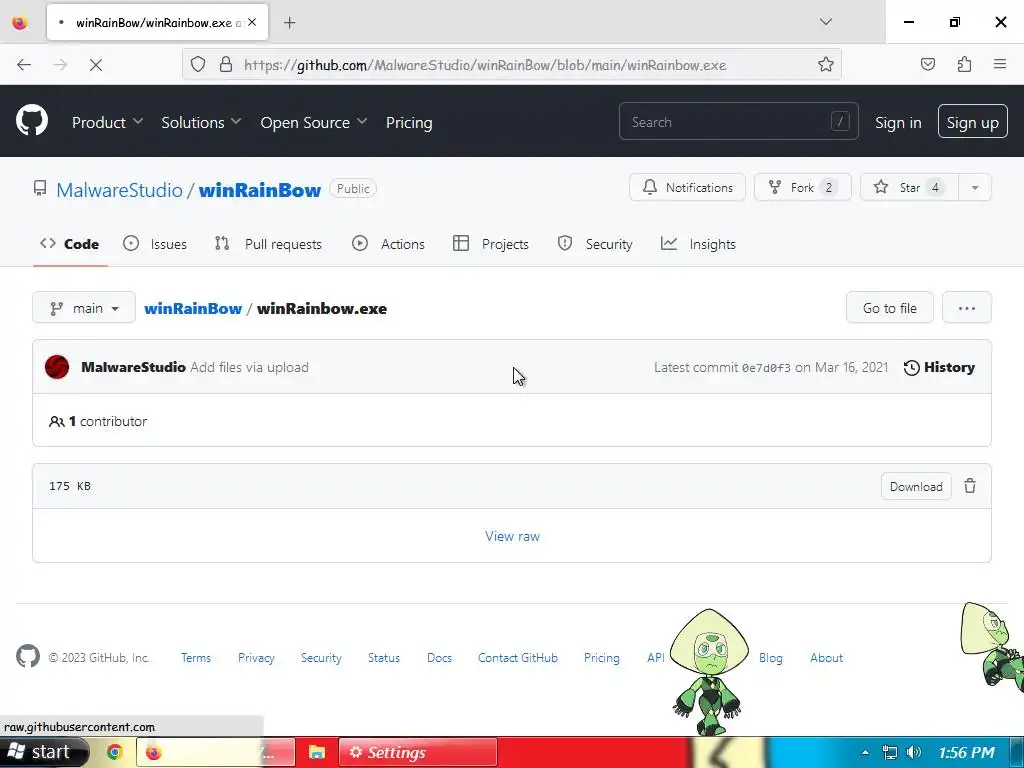Open the Insights tab
1024x768 pixels.
698,244
